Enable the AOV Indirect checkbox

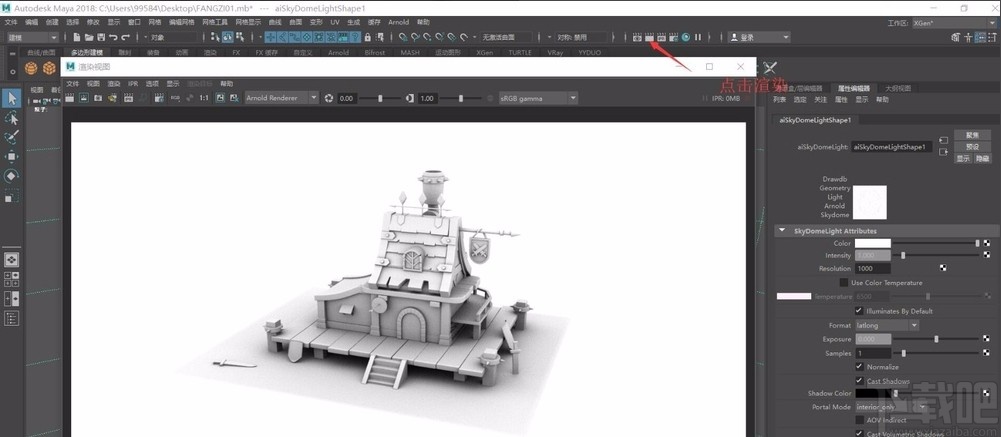pyautogui.click(x=859, y=420)
